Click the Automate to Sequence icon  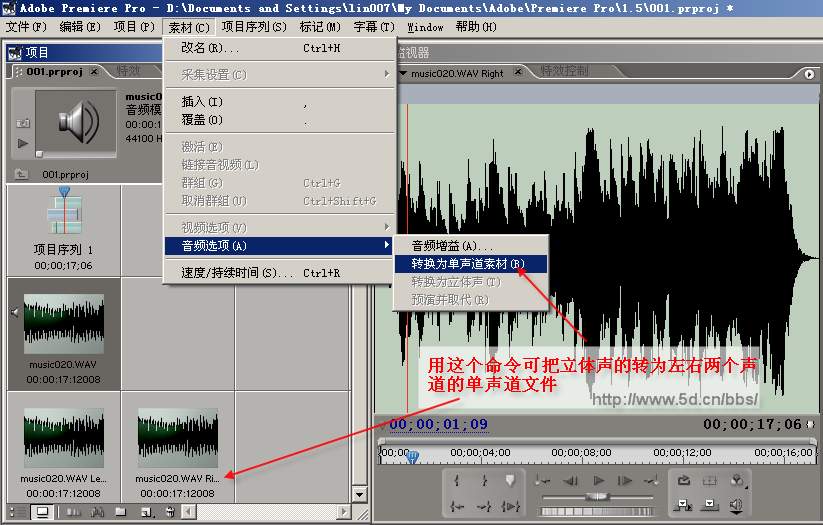(x=73, y=511)
